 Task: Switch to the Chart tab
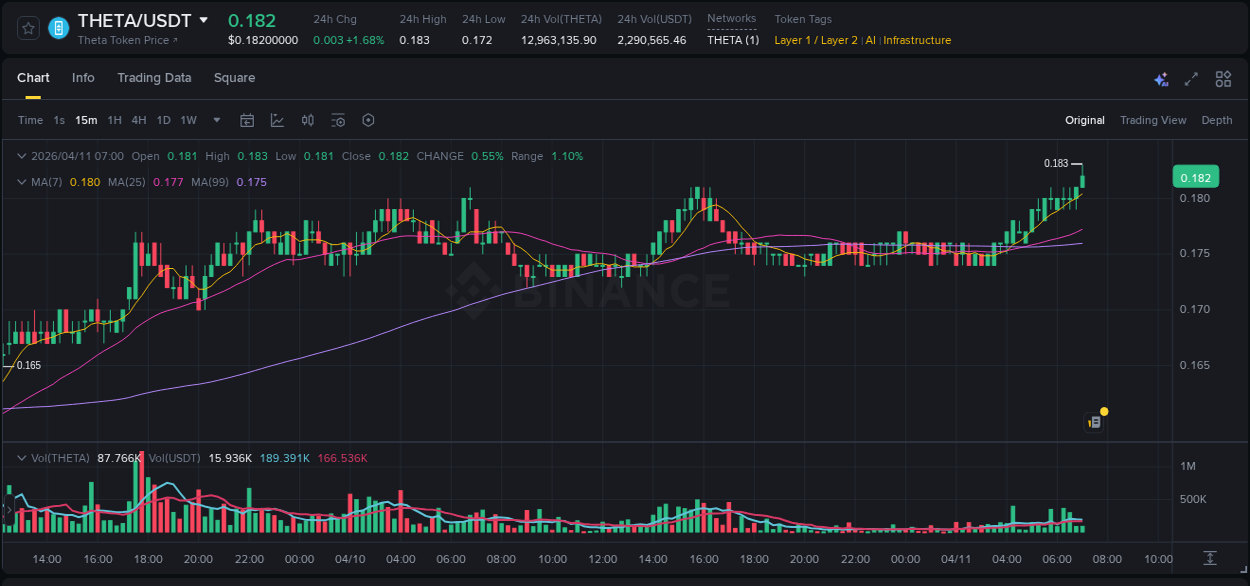pyautogui.click(x=33, y=78)
